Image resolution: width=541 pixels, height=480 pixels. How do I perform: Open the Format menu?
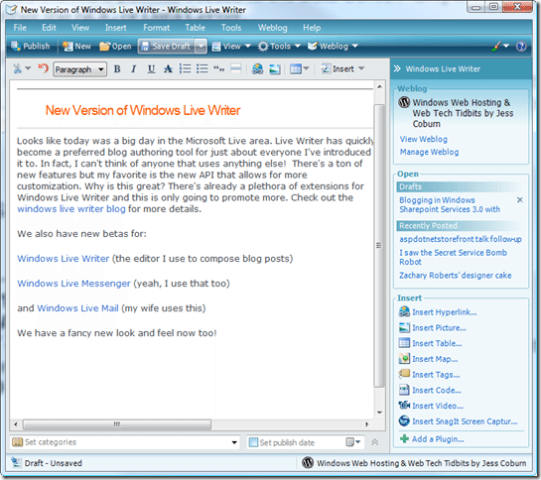[156, 28]
